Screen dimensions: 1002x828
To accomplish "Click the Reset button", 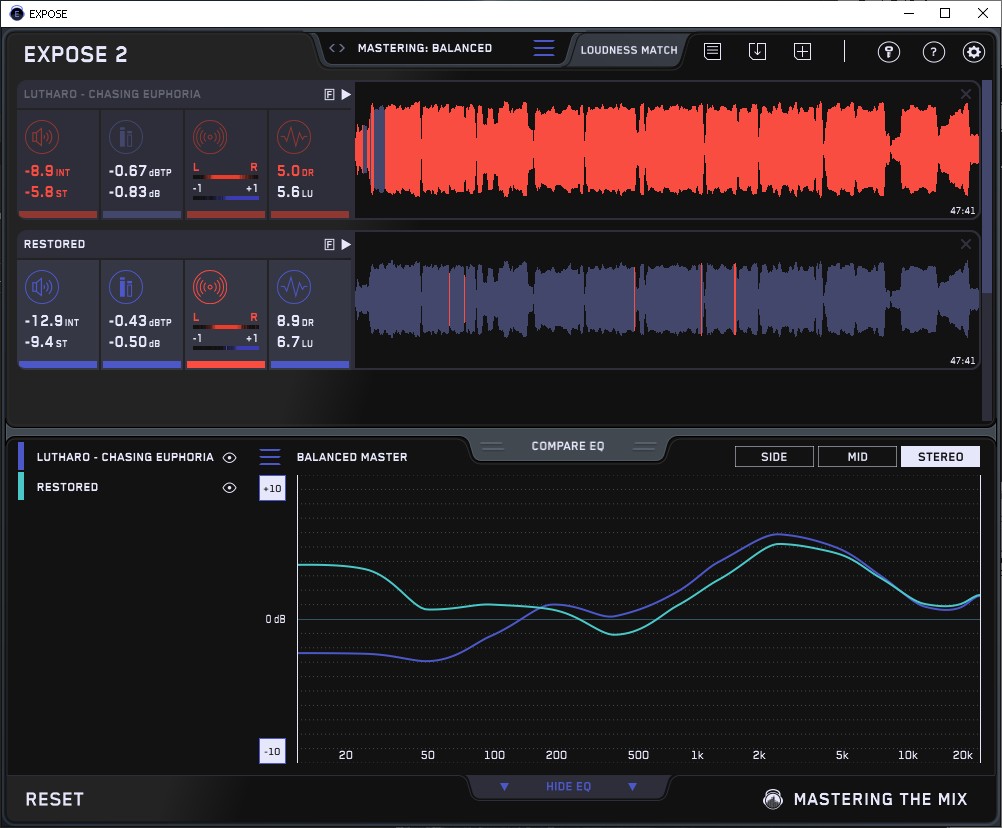I will point(55,799).
